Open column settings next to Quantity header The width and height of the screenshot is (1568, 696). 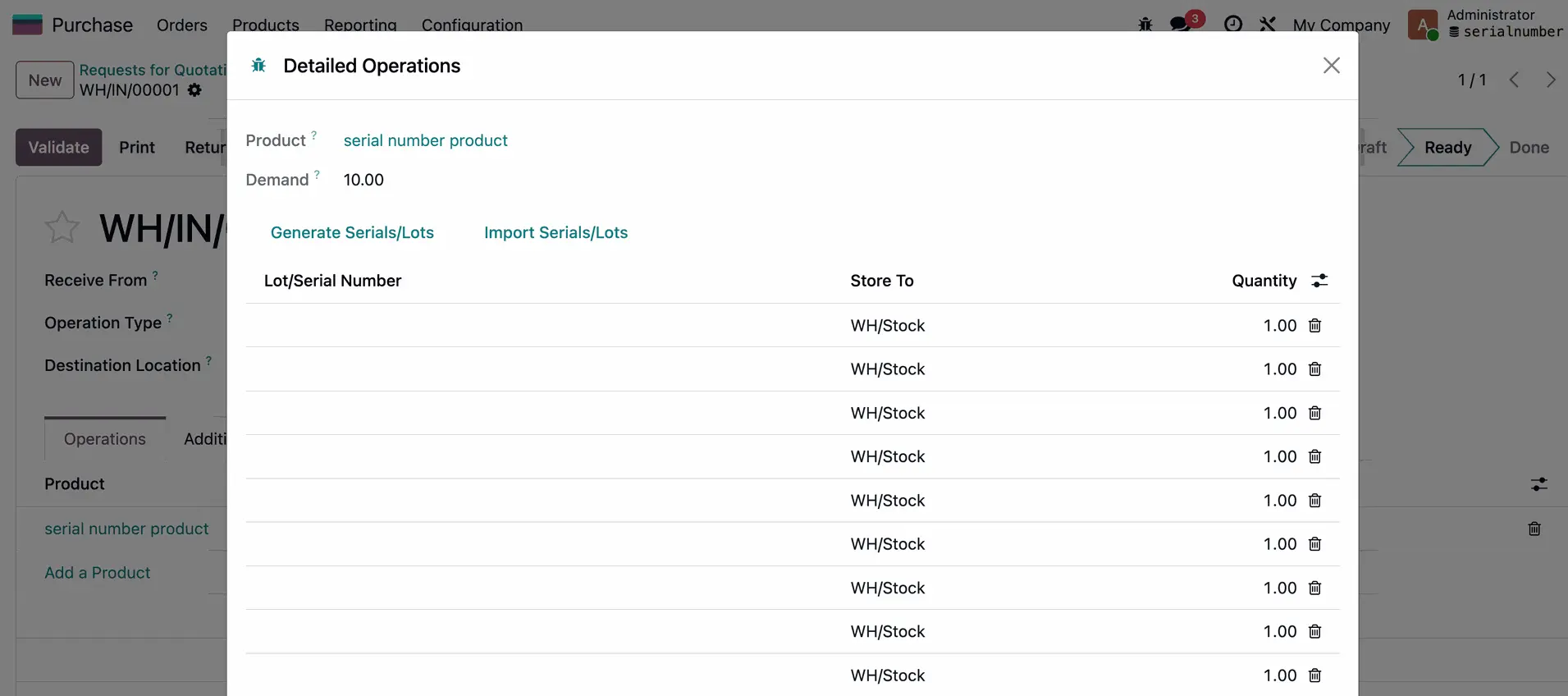[x=1319, y=281]
